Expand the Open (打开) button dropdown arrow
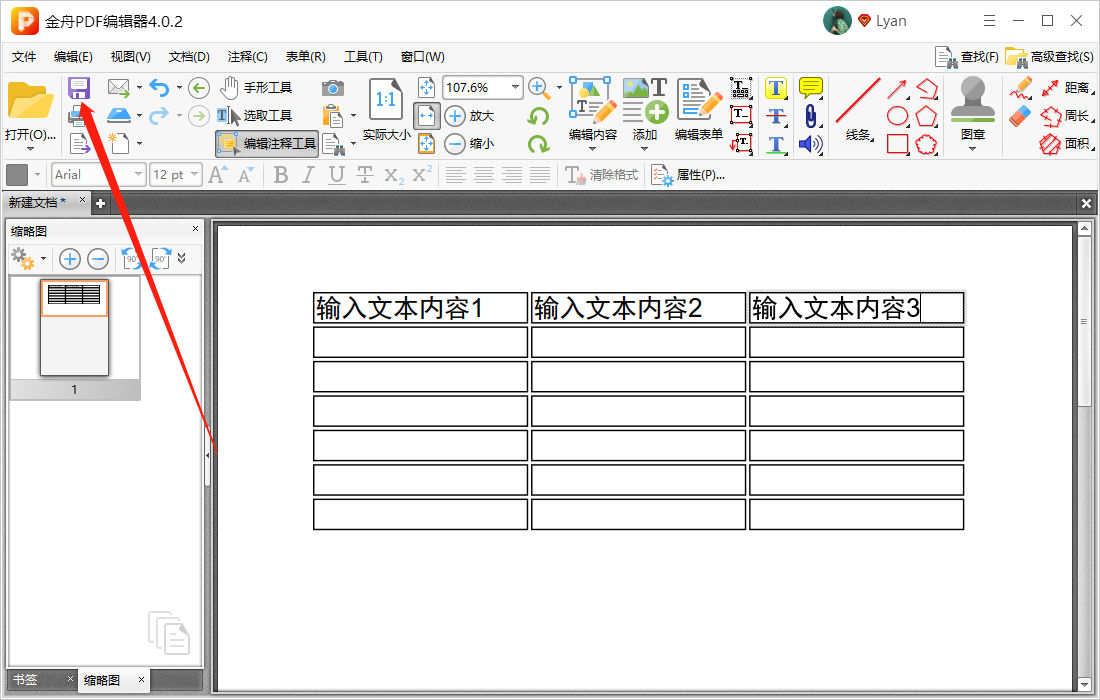Image resolution: width=1100 pixels, height=700 pixels. pos(30,148)
